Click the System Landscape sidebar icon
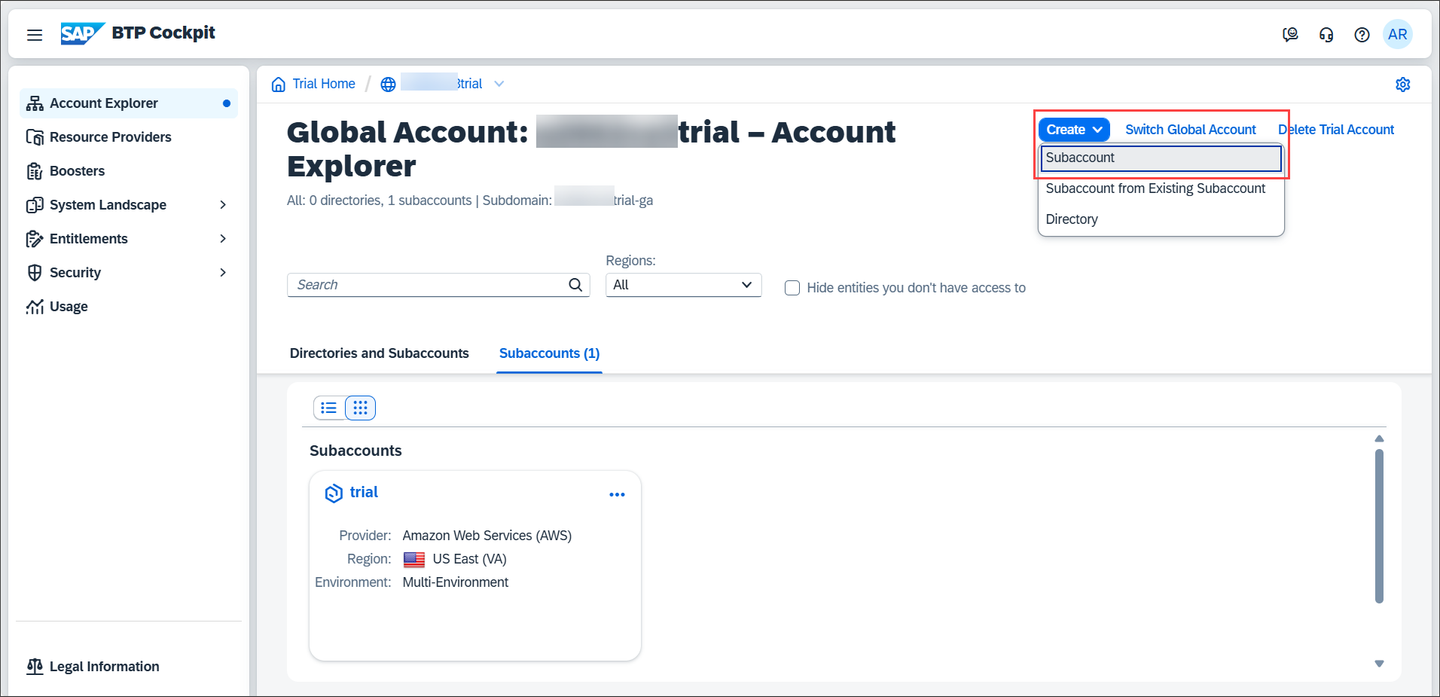 coord(35,205)
